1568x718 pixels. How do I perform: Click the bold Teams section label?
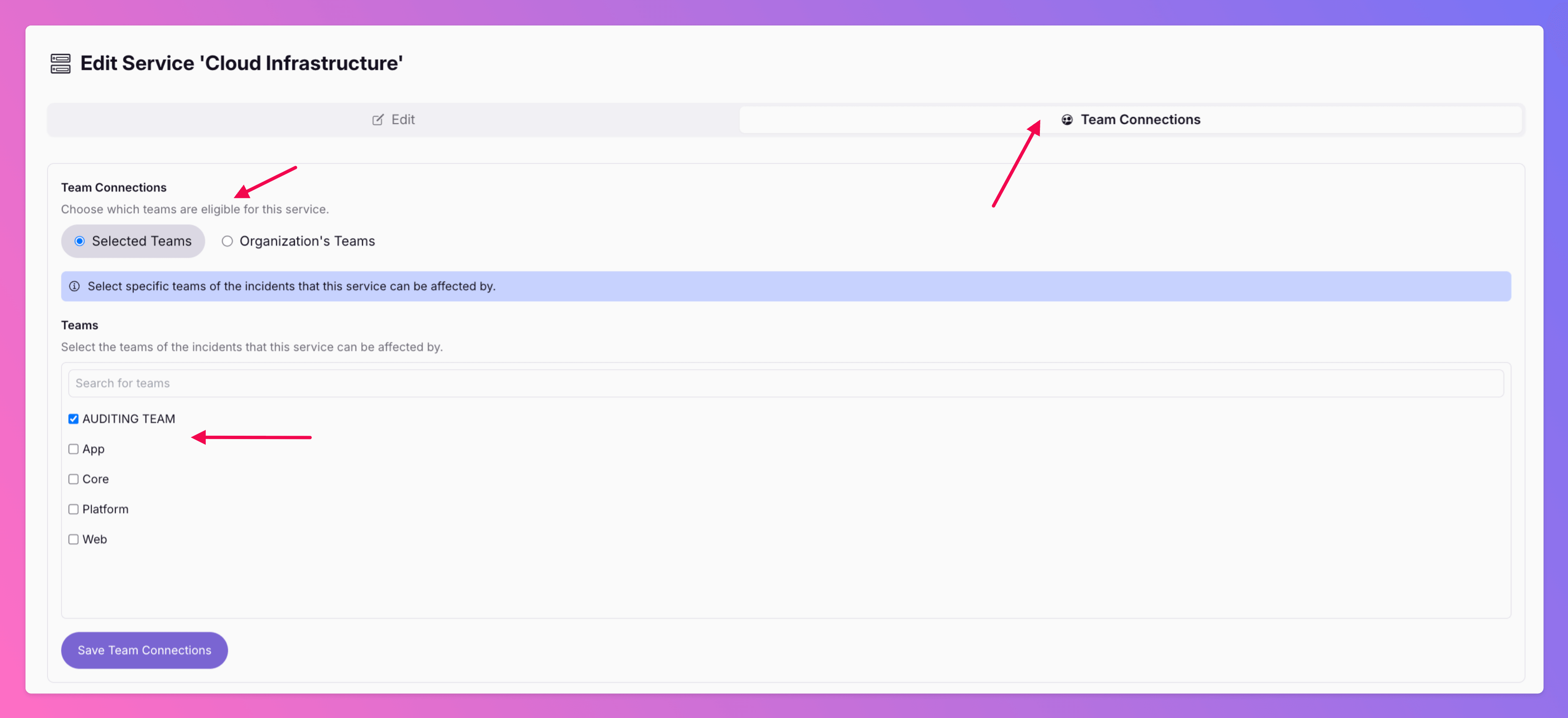click(x=79, y=325)
